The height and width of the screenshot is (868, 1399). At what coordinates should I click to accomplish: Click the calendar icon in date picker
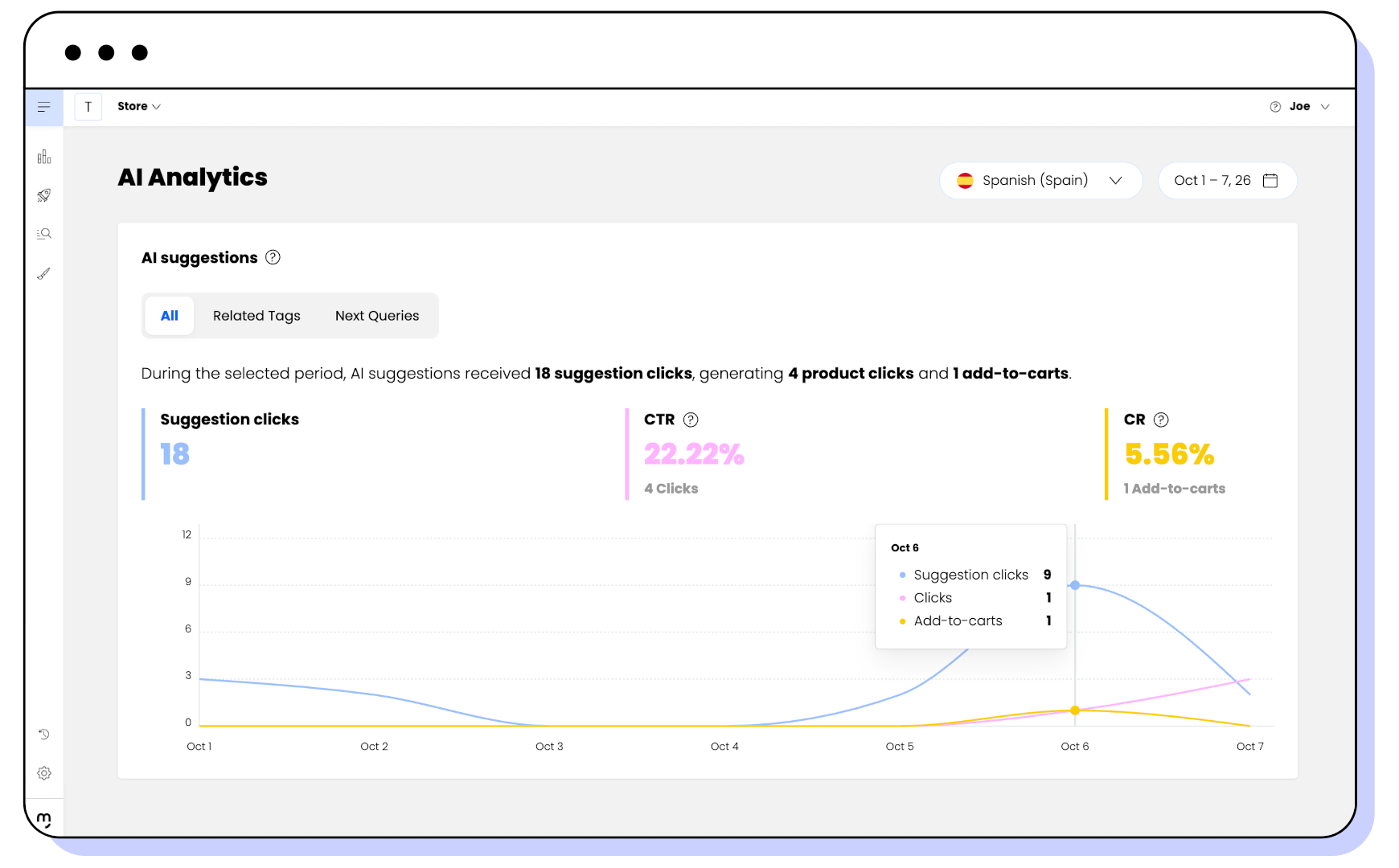click(1270, 180)
